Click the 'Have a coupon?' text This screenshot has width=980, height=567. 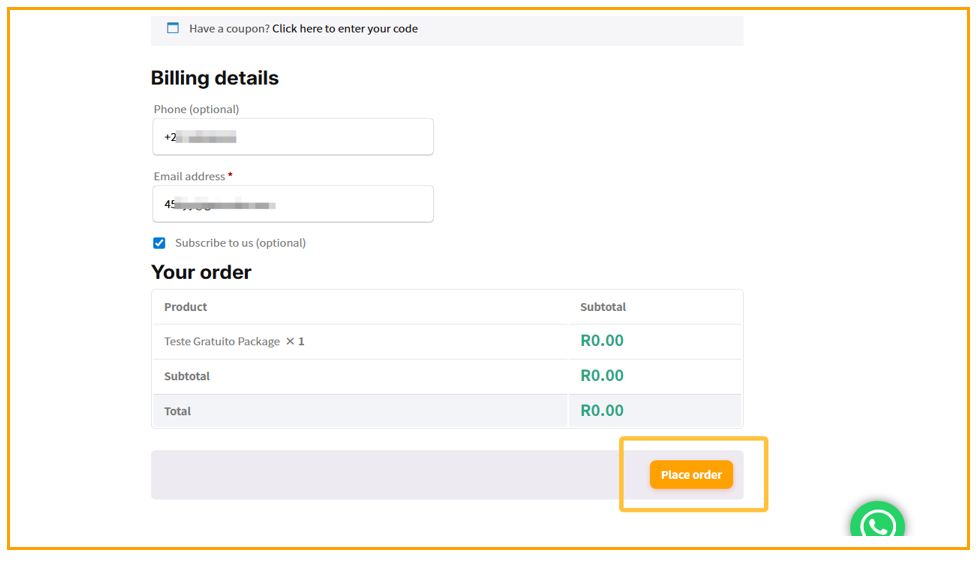point(229,29)
